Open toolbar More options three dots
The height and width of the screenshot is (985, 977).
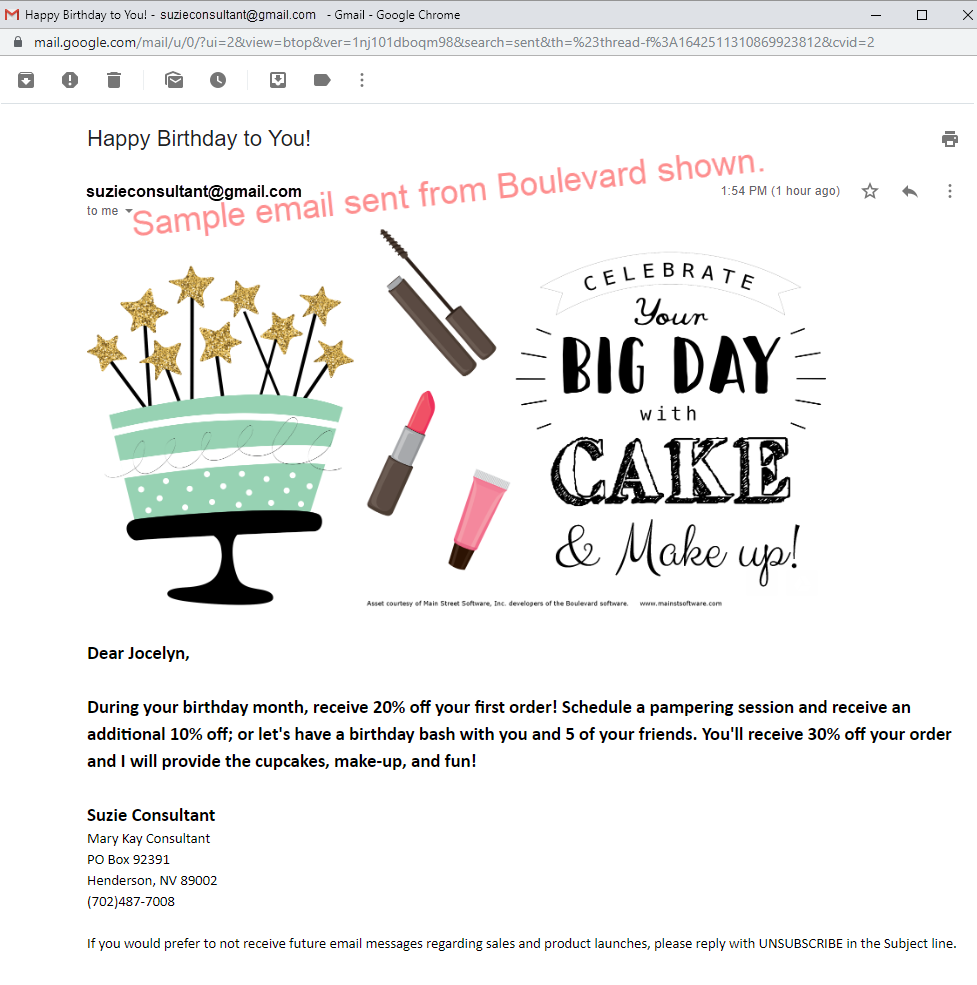(x=362, y=80)
